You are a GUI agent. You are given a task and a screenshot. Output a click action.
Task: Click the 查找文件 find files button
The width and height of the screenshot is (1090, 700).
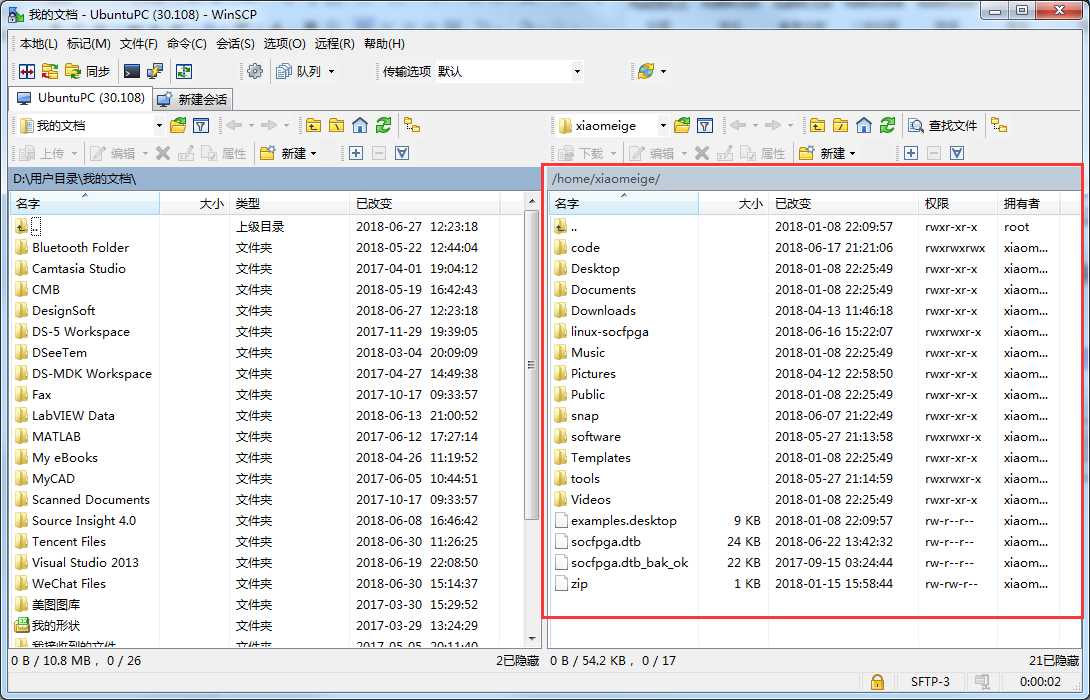tap(943, 126)
